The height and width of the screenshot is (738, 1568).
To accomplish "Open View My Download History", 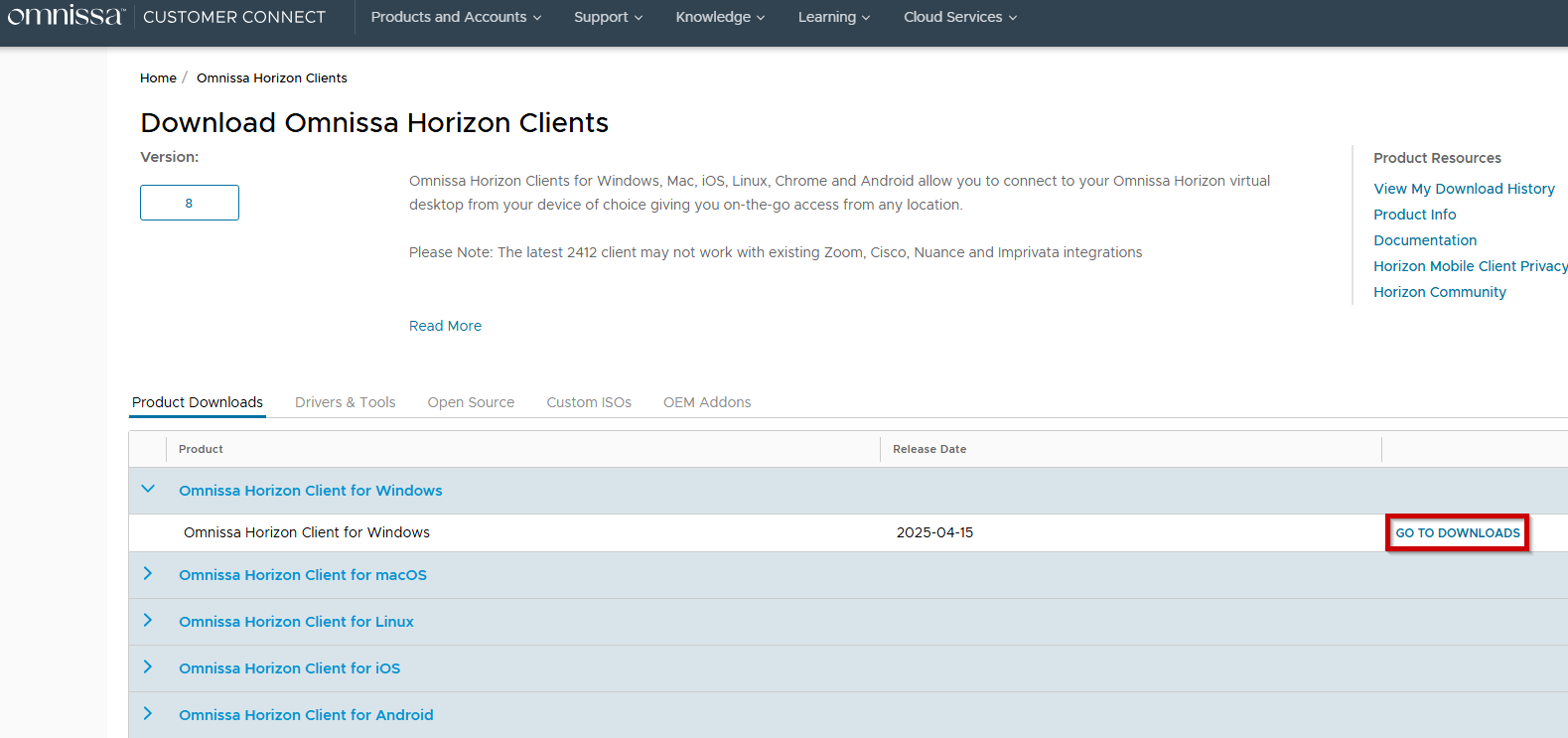I will coord(1464,189).
